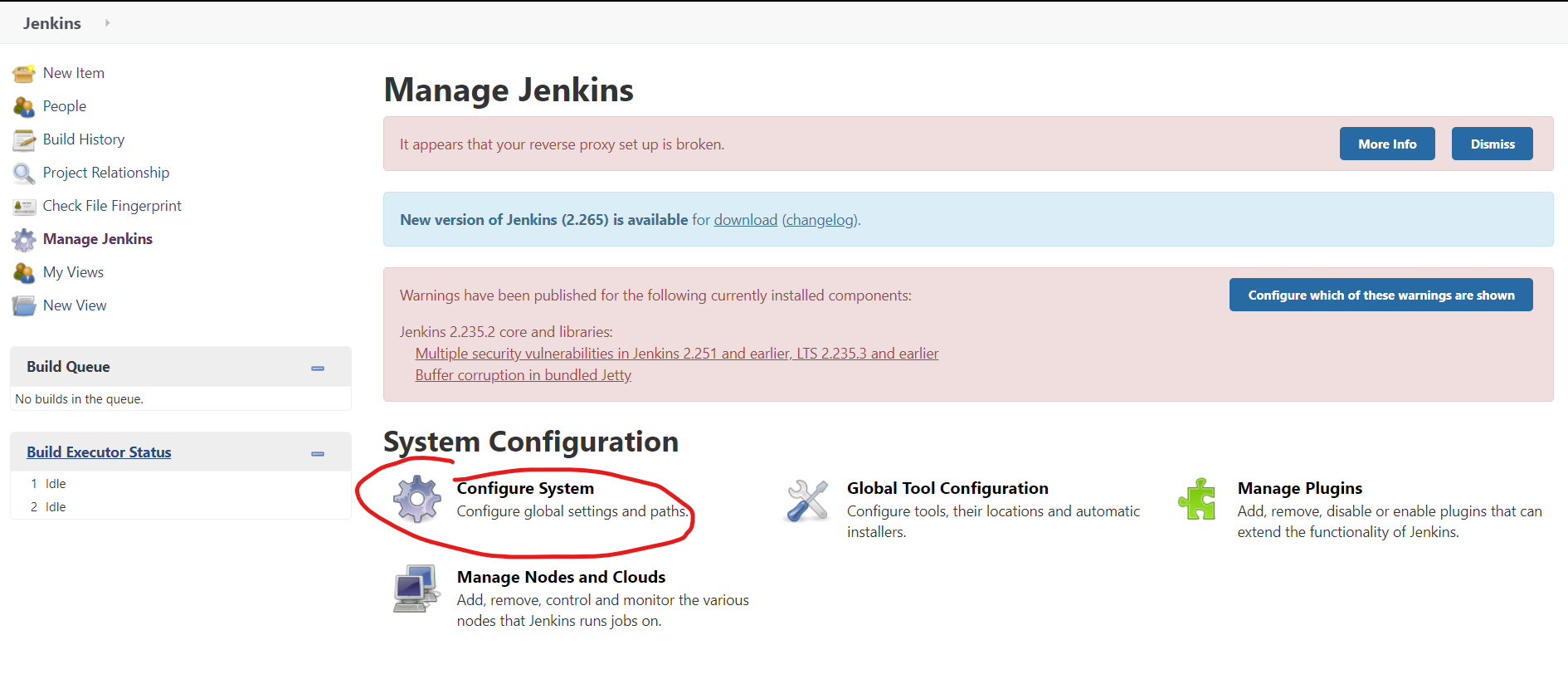Click the People icon in sidebar

click(x=24, y=107)
